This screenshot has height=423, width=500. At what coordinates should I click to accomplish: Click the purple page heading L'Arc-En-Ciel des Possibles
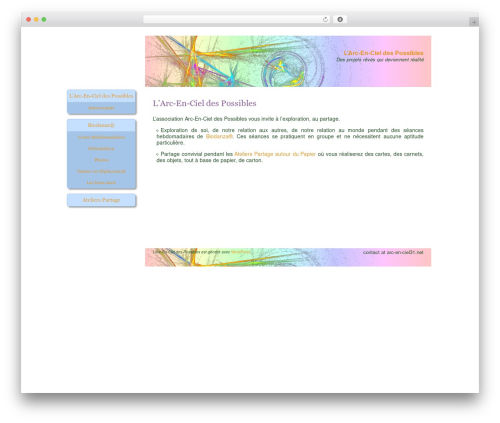point(204,103)
